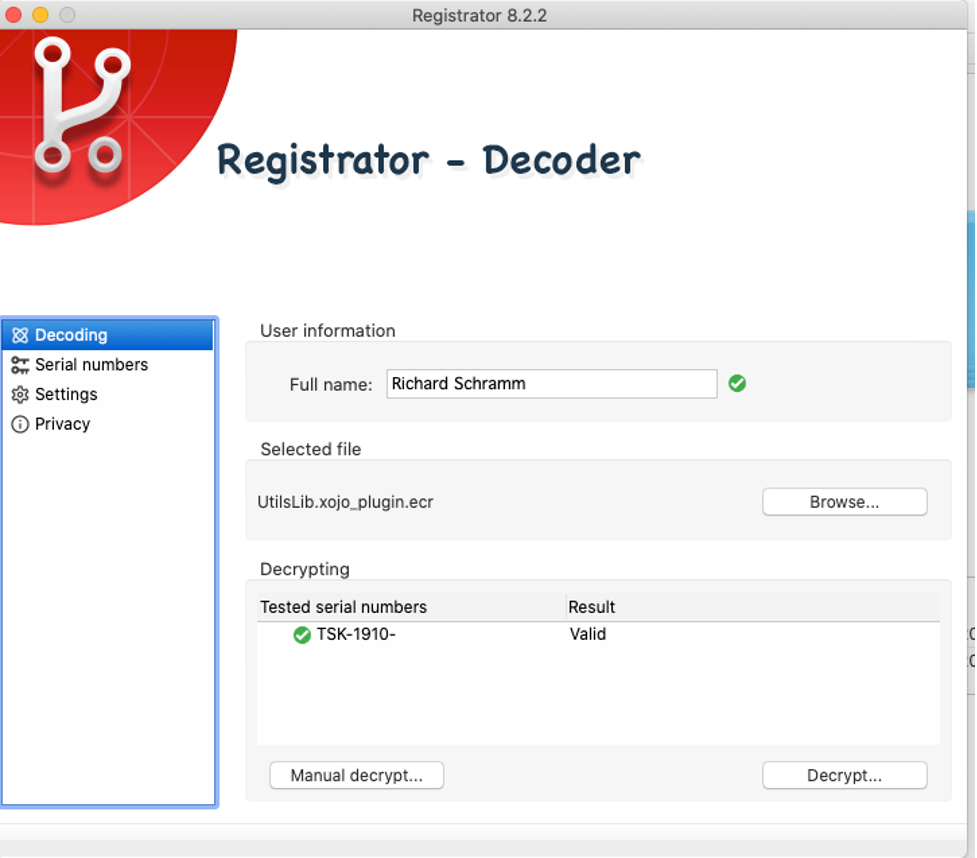The width and height of the screenshot is (977, 858).
Task: Click the Tested serial numbers column header
Action: [345, 607]
